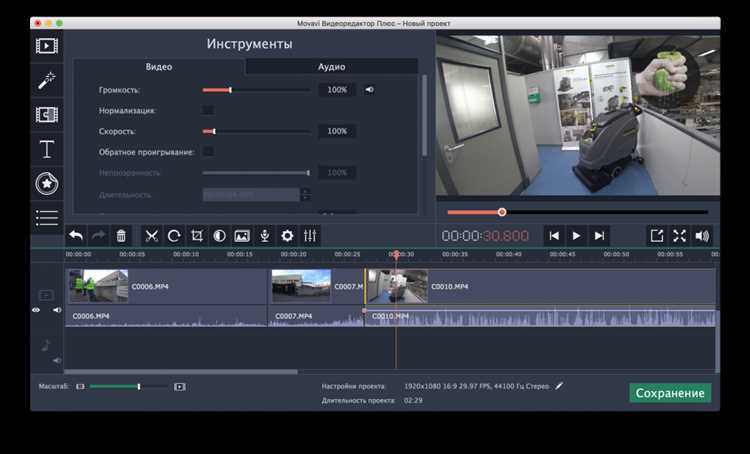This screenshot has width=750, height=454.
Task: Select the C0007 video clip
Action: point(317,287)
